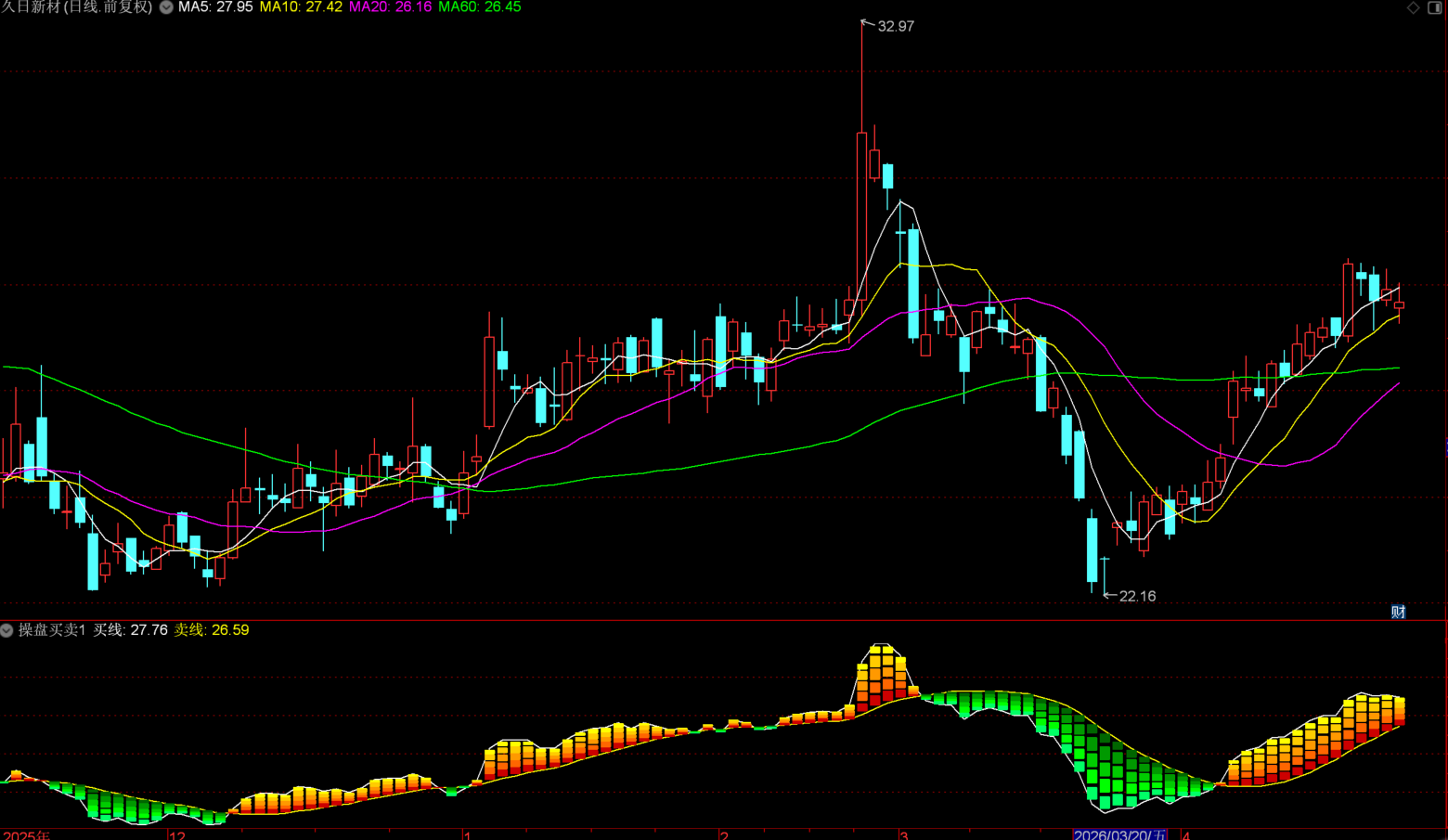Toggle the side panel icon at top right
Viewport: 1448px width, 840px height.
tap(1434, 7)
